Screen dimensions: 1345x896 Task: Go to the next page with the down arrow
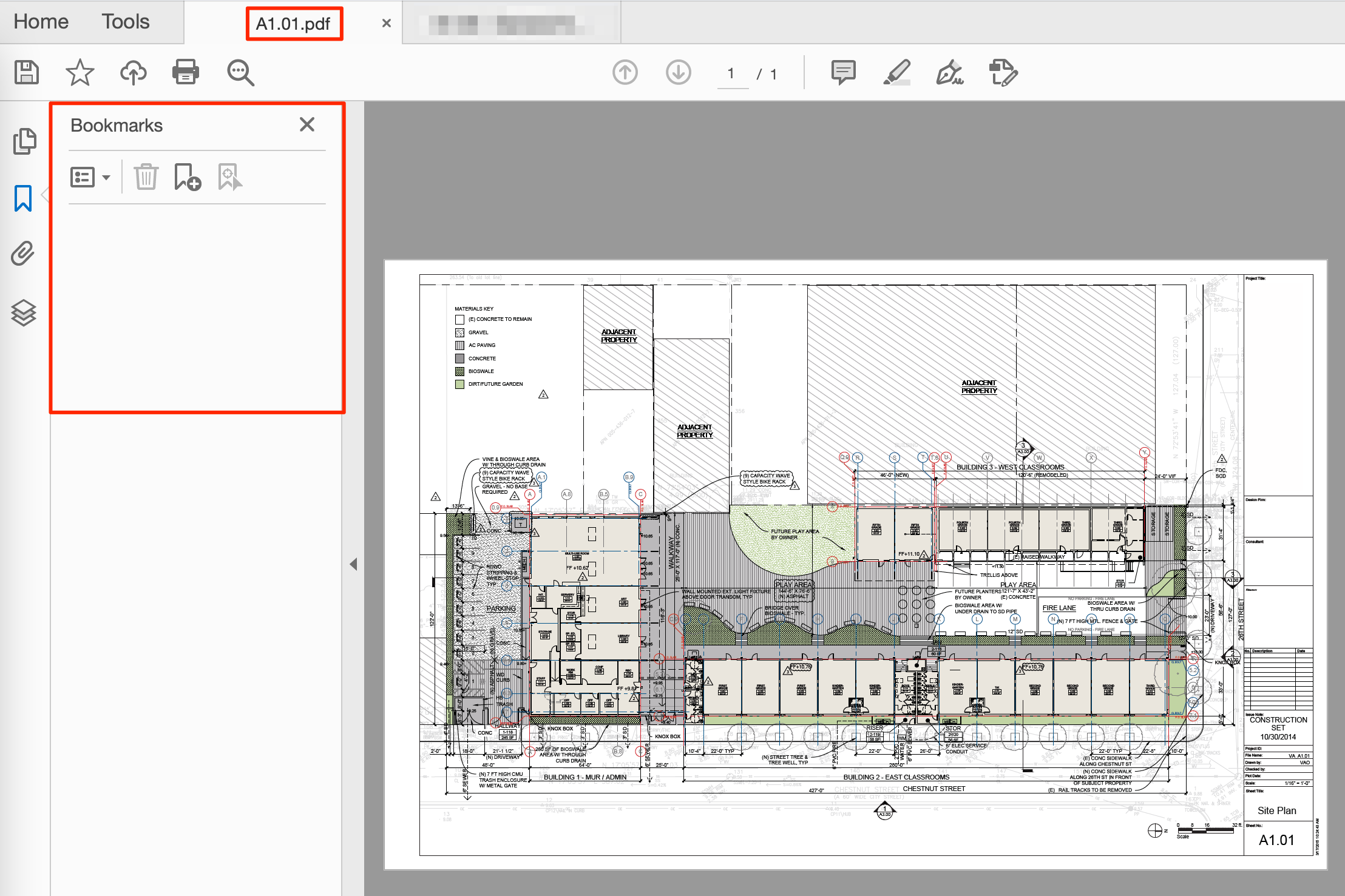coord(678,73)
